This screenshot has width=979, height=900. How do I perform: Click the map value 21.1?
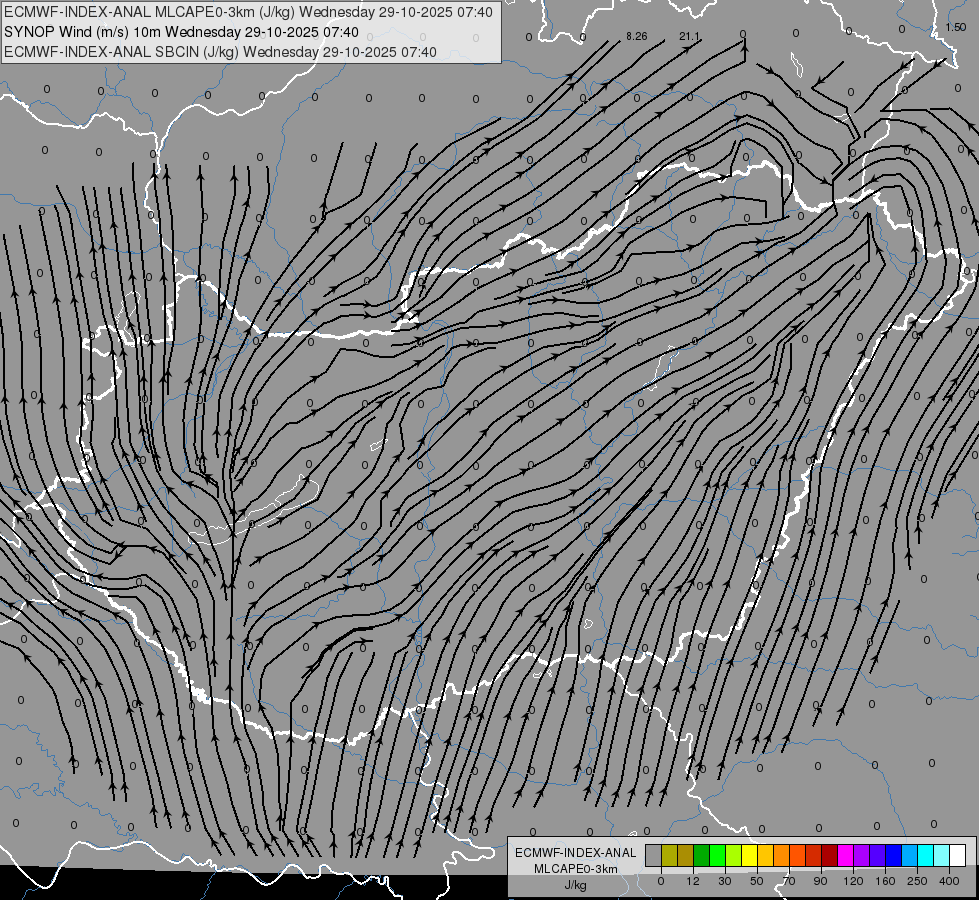coord(689,36)
